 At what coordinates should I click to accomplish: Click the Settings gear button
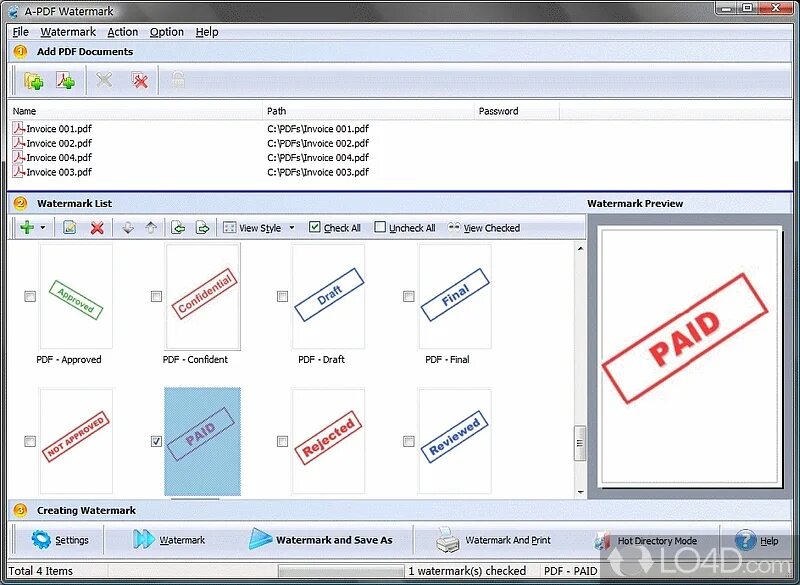(x=60, y=540)
